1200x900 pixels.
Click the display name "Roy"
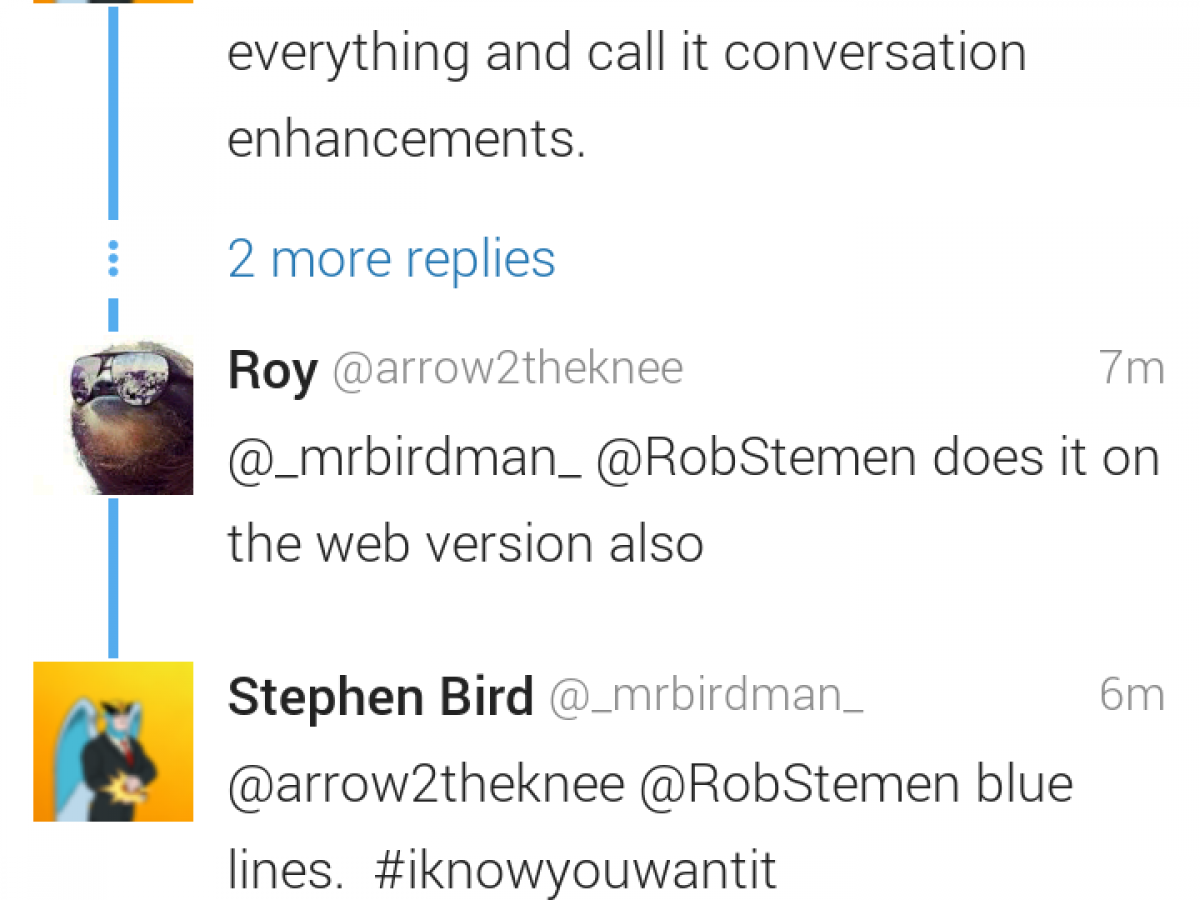click(272, 371)
